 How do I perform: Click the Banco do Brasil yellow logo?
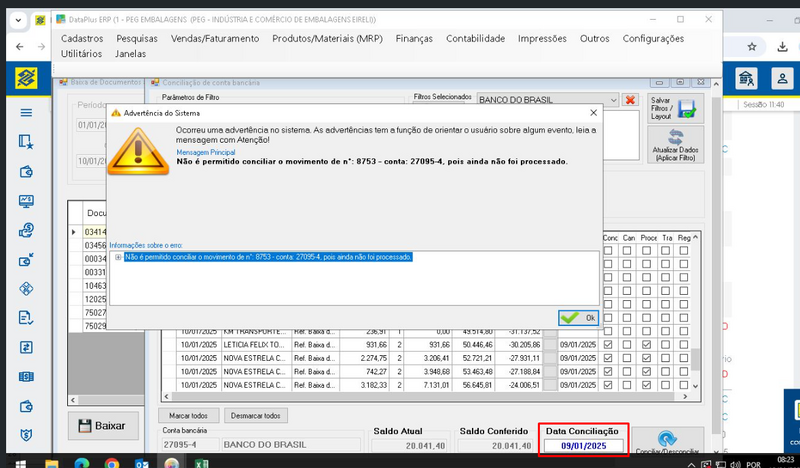(26, 79)
